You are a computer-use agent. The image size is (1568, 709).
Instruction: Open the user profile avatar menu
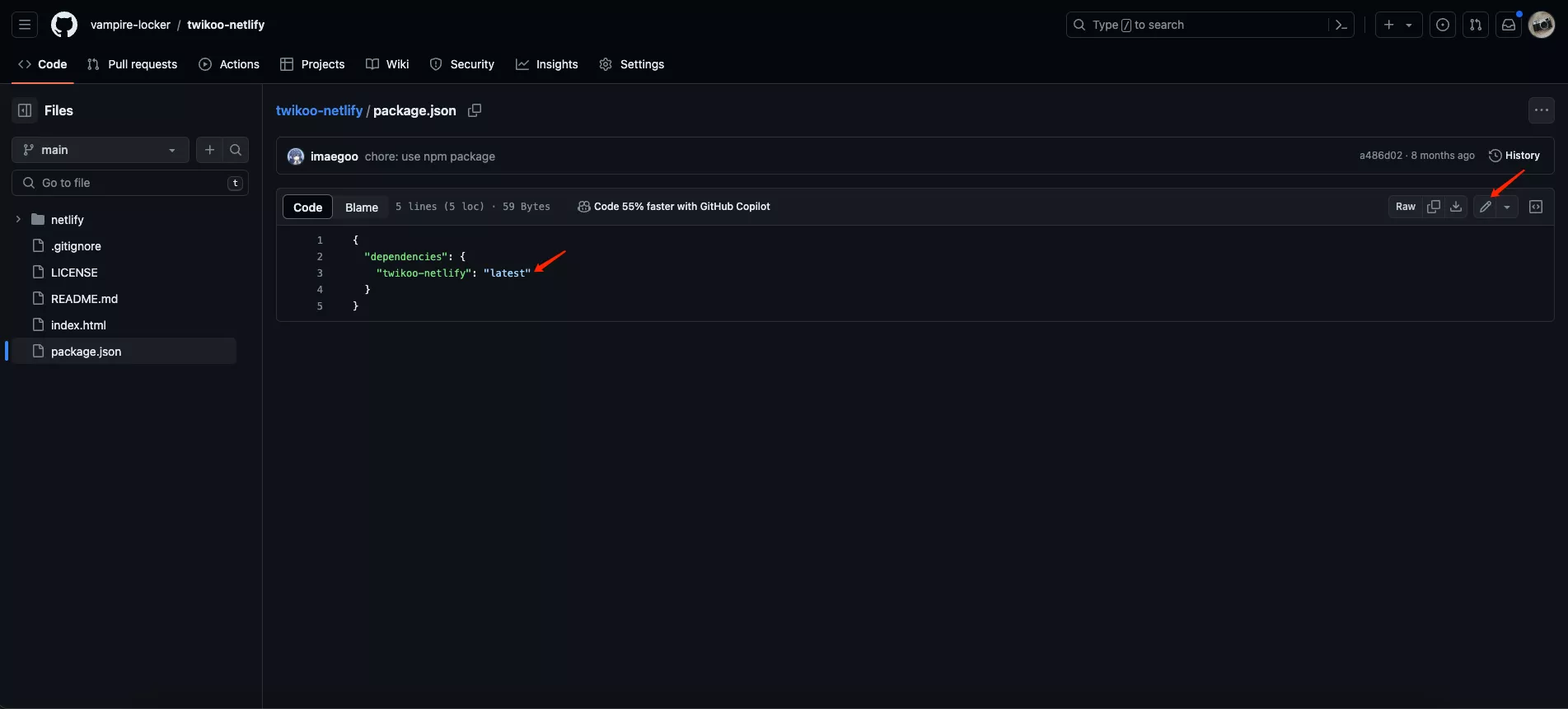1542,25
